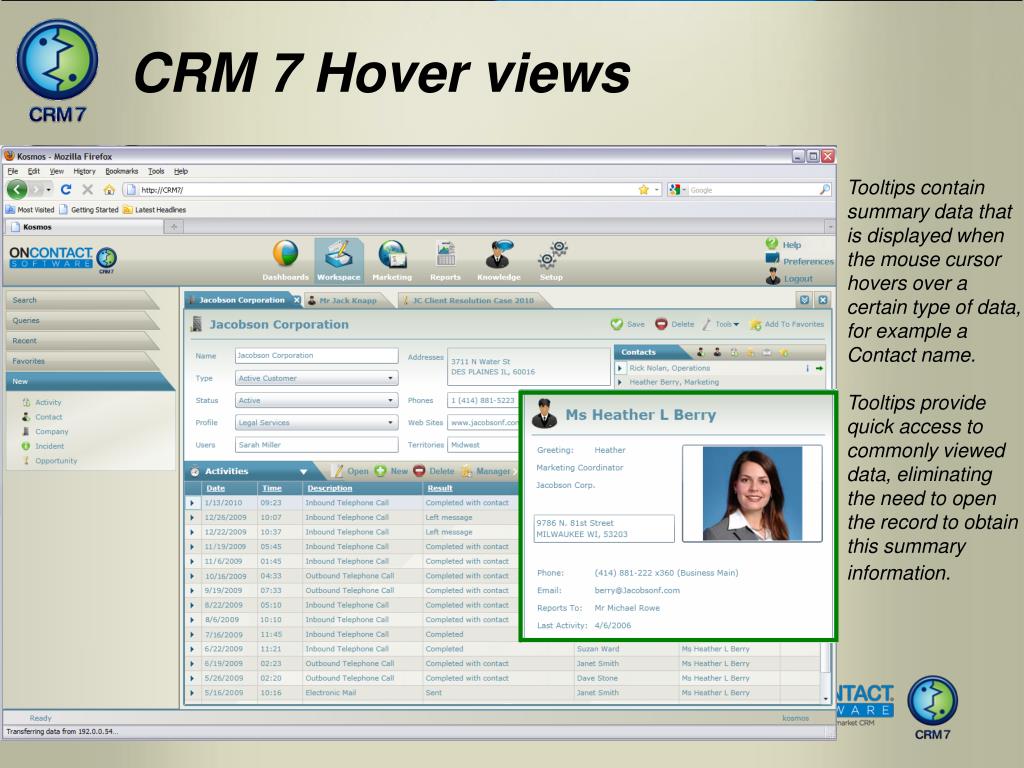1024x768 pixels.
Task: Open the Workspace module icon
Action: (x=338, y=261)
